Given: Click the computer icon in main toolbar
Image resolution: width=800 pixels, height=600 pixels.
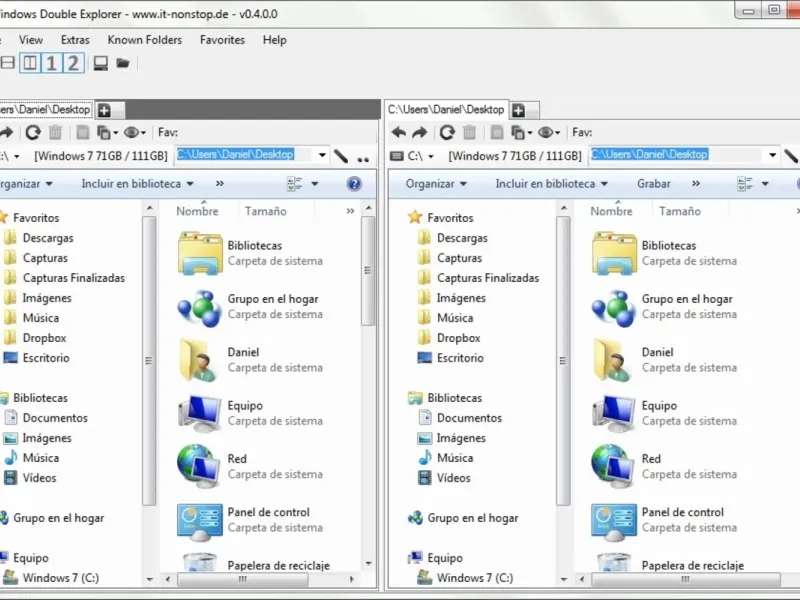Looking at the screenshot, I should (x=101, y=63).
